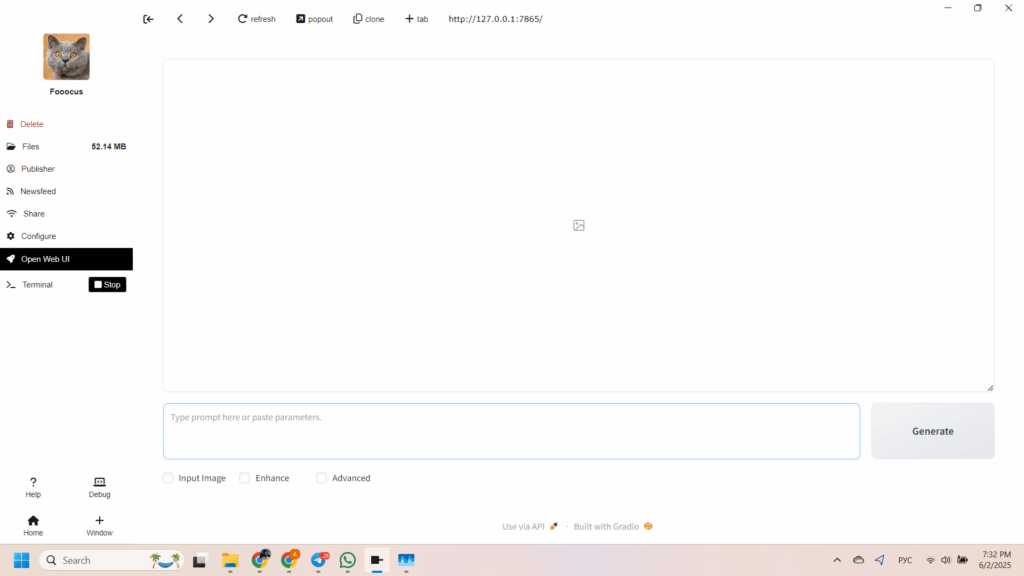Open the Use via API link
This screenshot has width=1024, height=576.
pos(530,526)
